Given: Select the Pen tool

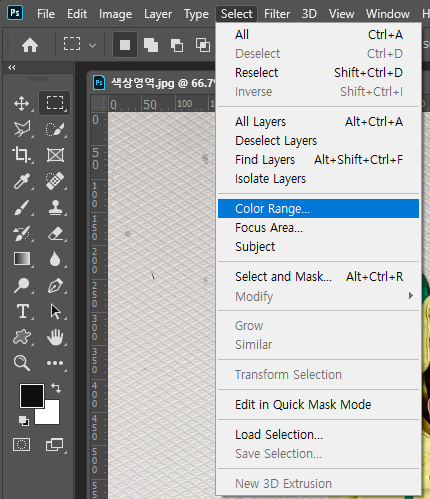Looking at the screenshot, I should tap(55, 285).
